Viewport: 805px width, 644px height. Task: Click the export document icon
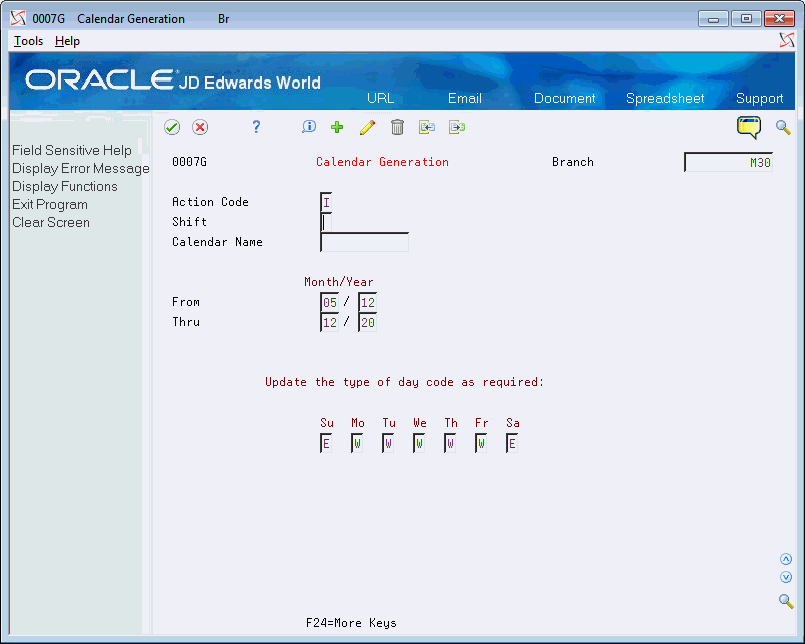point(456,127)
